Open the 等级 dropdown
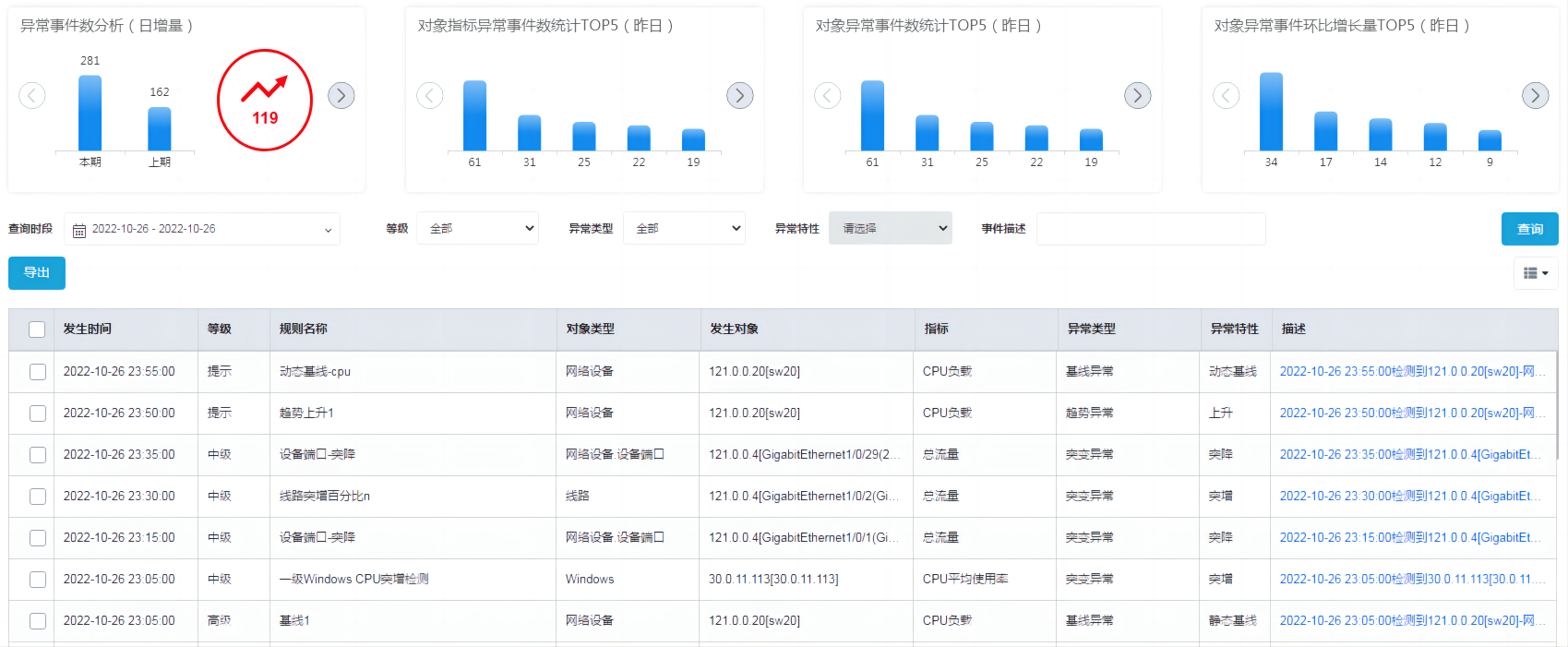The image size is (1568, 647). 477,228
